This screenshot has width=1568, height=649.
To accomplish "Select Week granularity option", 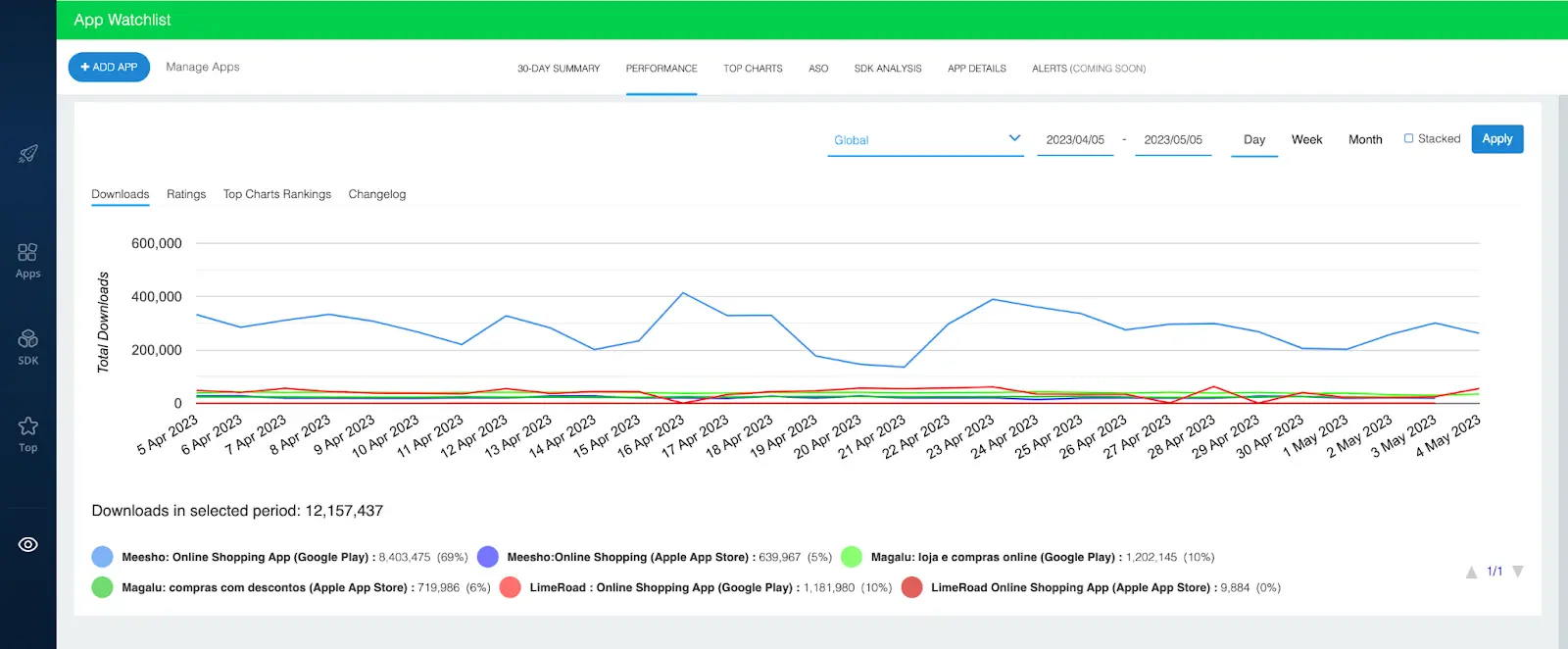I will [1306, 140].
